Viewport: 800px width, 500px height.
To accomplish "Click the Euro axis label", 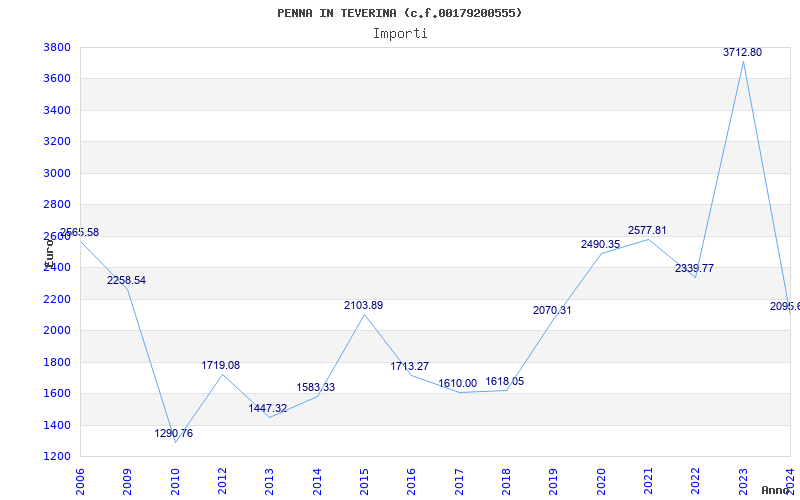I will [x=48, y=252].
